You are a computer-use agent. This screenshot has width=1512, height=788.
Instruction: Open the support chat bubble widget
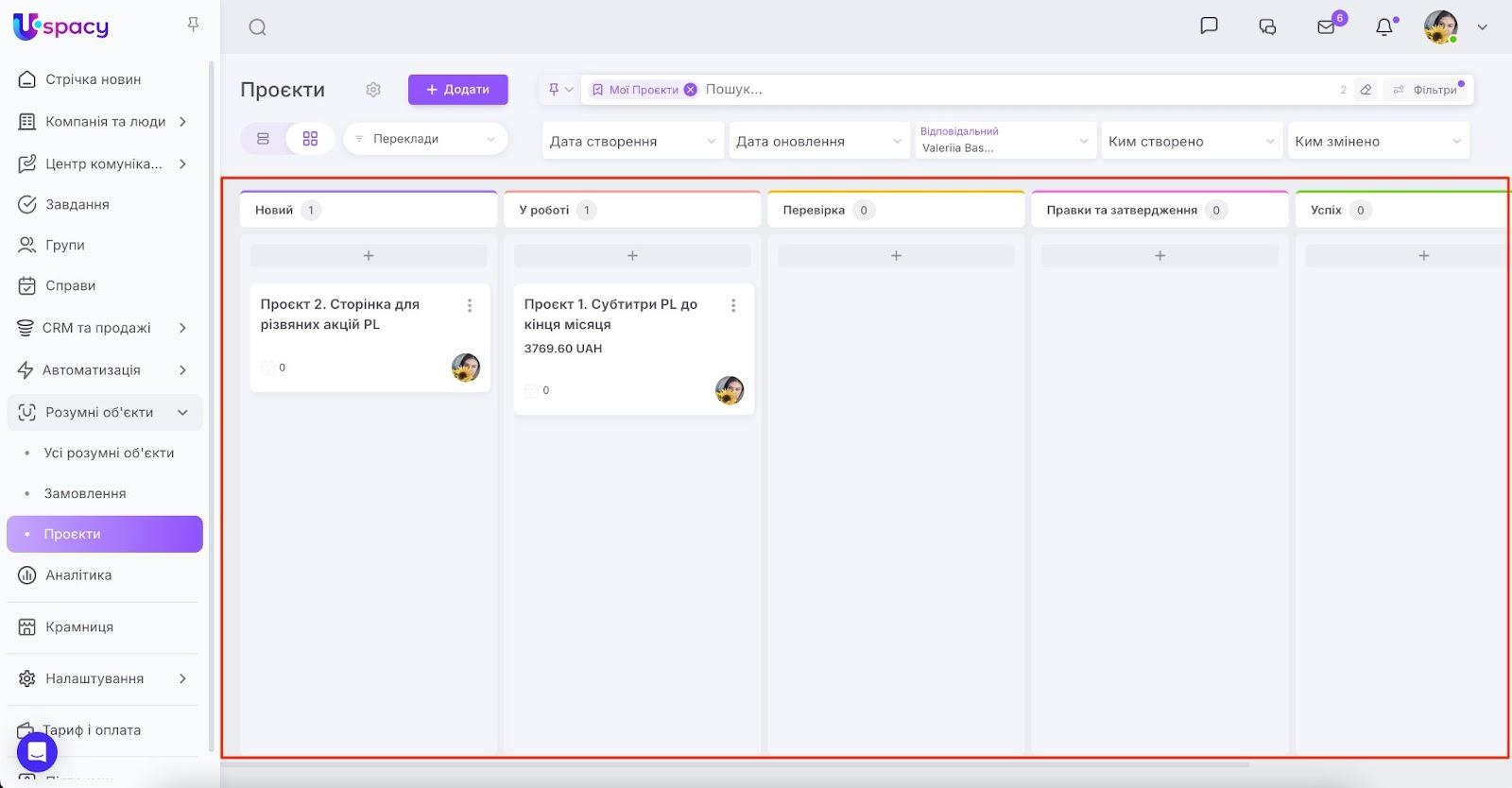point(37,752)
